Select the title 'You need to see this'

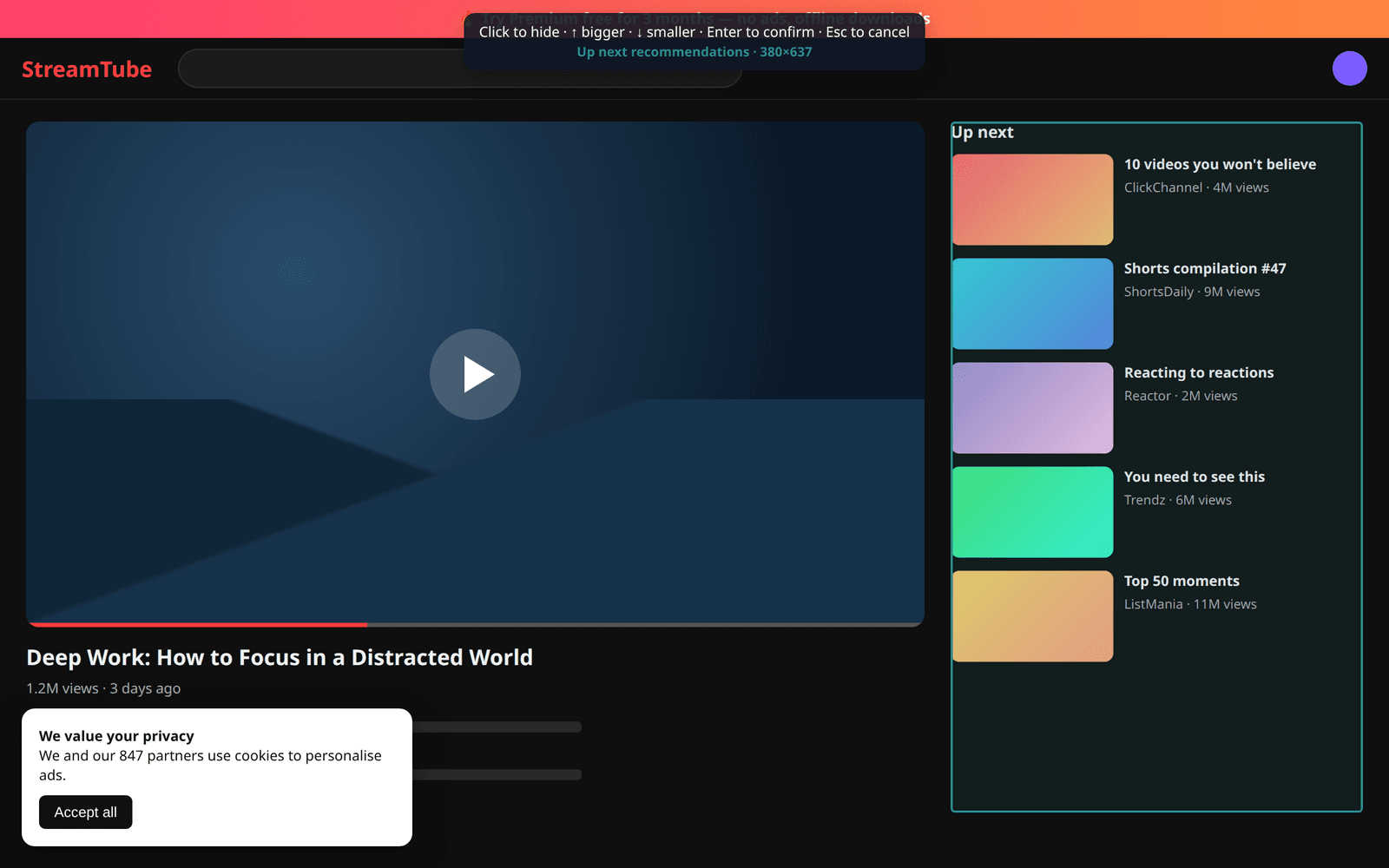pos(1195,477)
